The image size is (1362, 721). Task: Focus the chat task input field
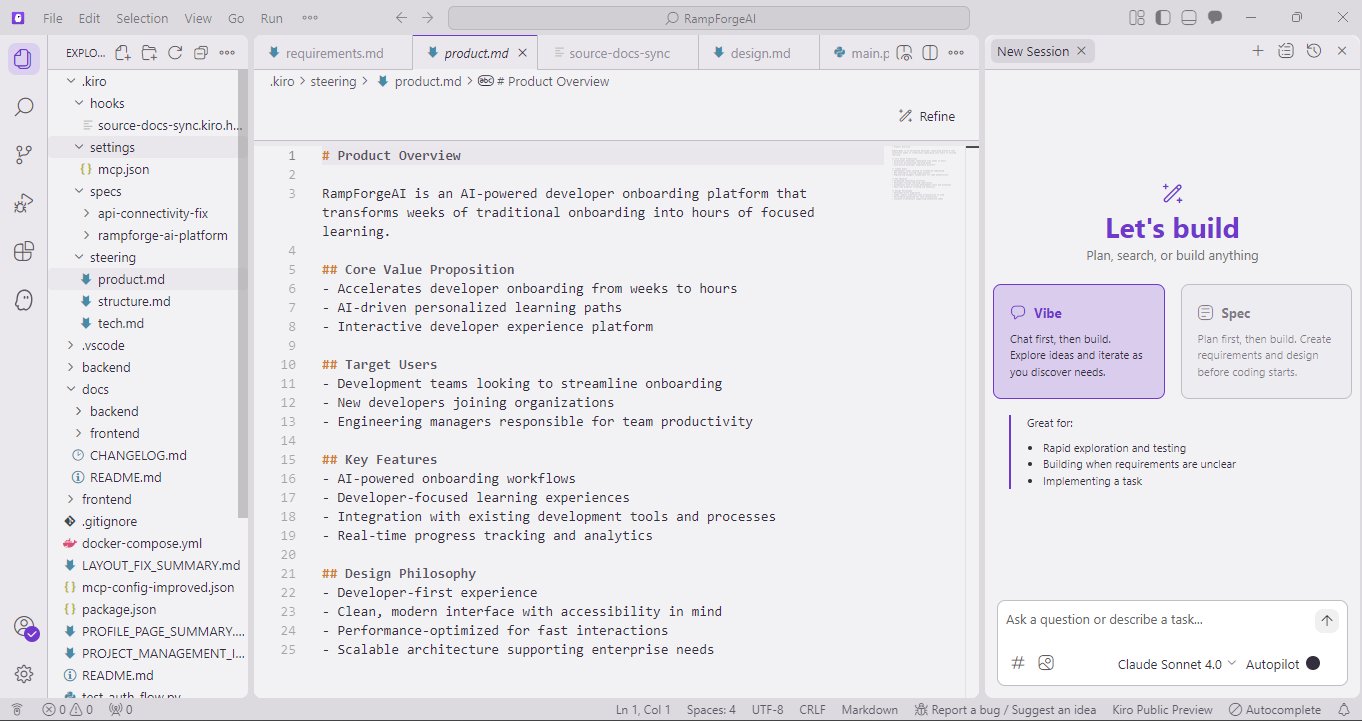tap(1155, 620)
